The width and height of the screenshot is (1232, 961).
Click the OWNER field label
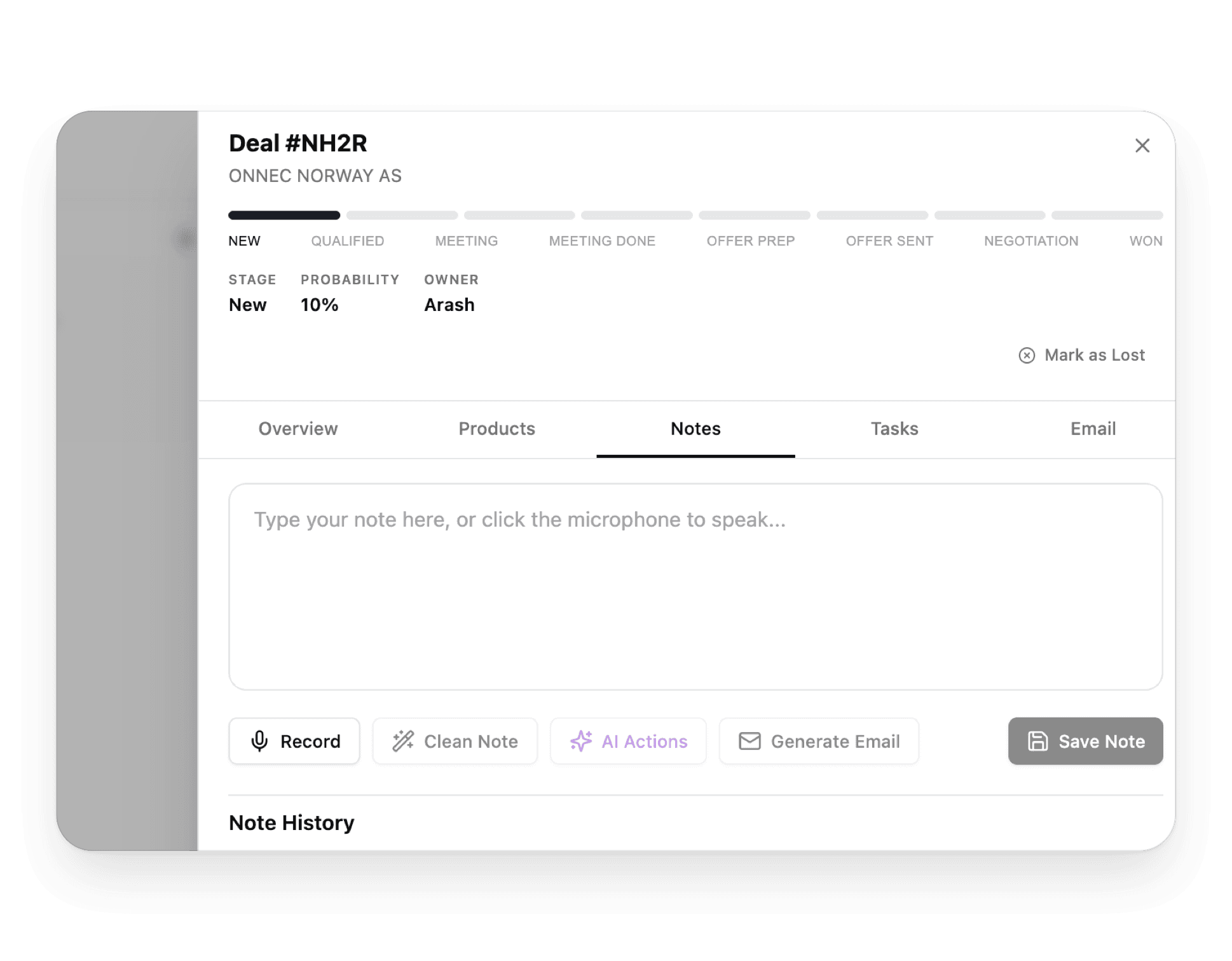451,280
